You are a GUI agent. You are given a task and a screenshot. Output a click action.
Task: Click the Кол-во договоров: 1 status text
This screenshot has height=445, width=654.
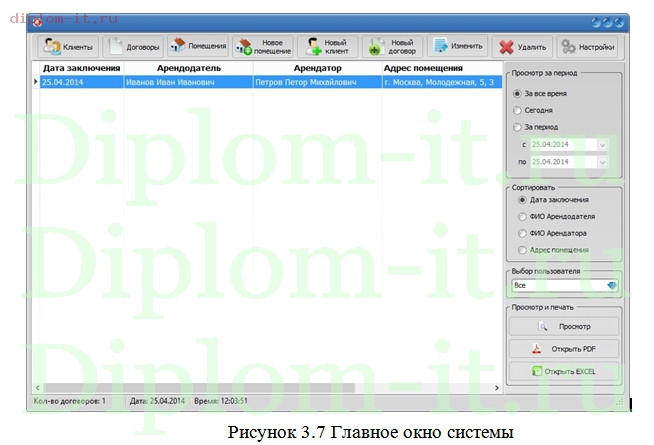(x=69, y=401)
